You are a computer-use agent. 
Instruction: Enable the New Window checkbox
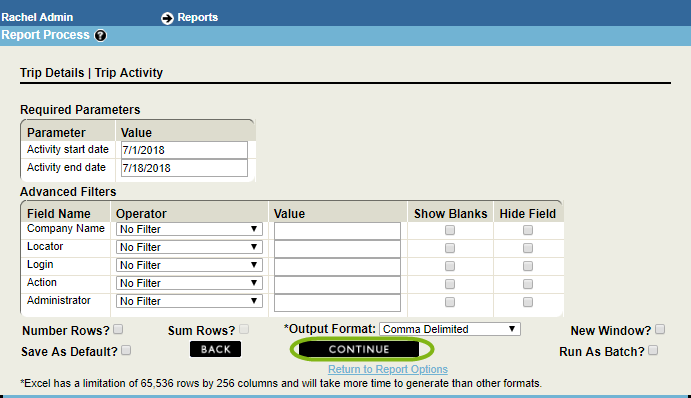tap(660, 329)
